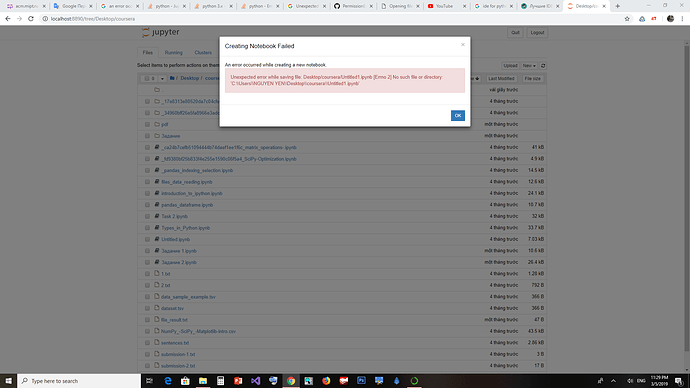
Task: Open the select-all dropdown arrow
Action: point(162,78)
